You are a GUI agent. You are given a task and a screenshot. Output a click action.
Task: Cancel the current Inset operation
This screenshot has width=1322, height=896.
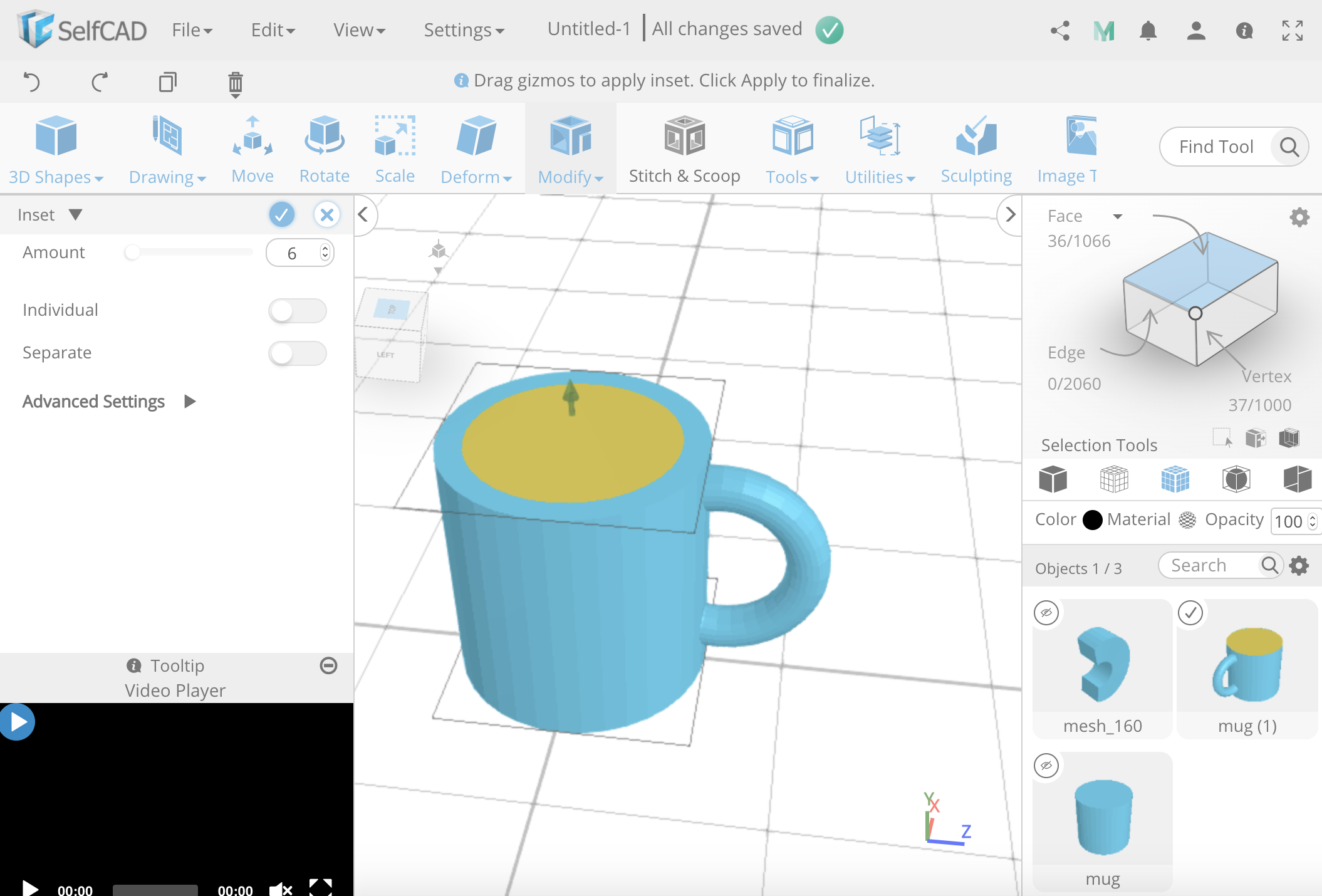[x=326, y=214]
